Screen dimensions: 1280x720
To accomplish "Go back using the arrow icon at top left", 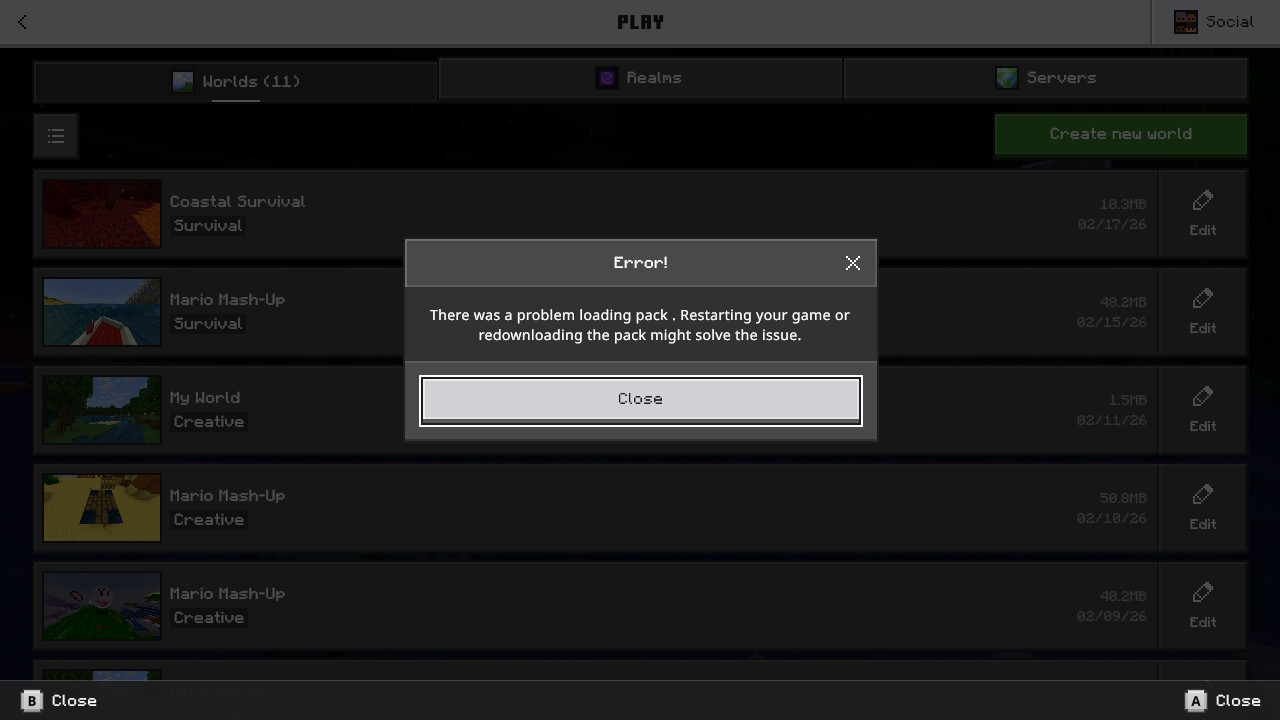I will (22, 22).
